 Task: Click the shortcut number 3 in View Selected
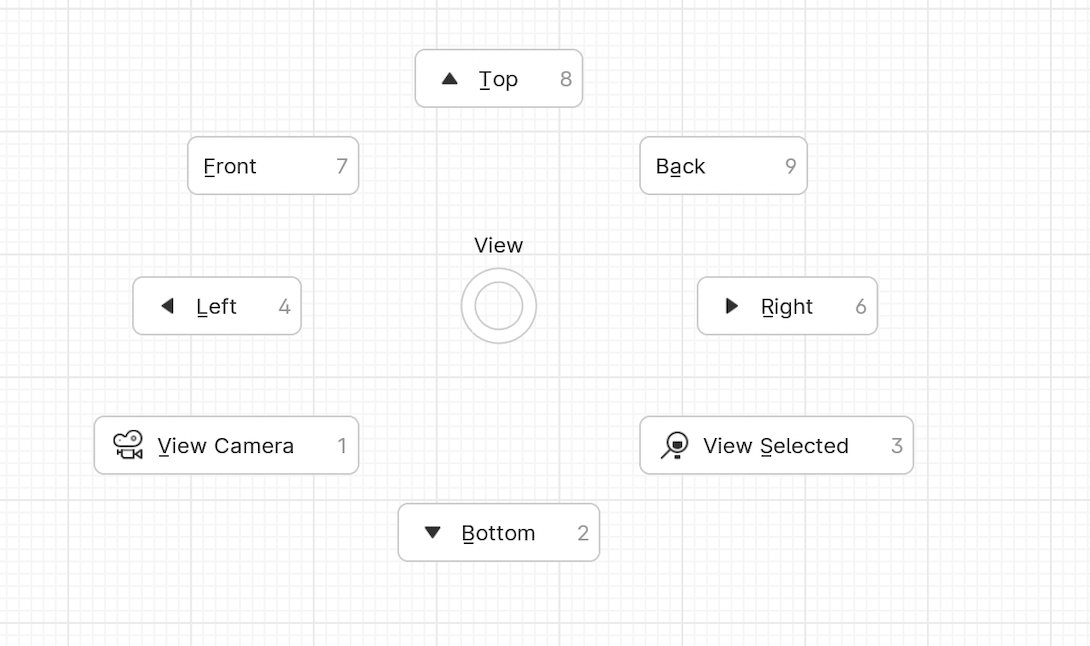click(897, 445)
